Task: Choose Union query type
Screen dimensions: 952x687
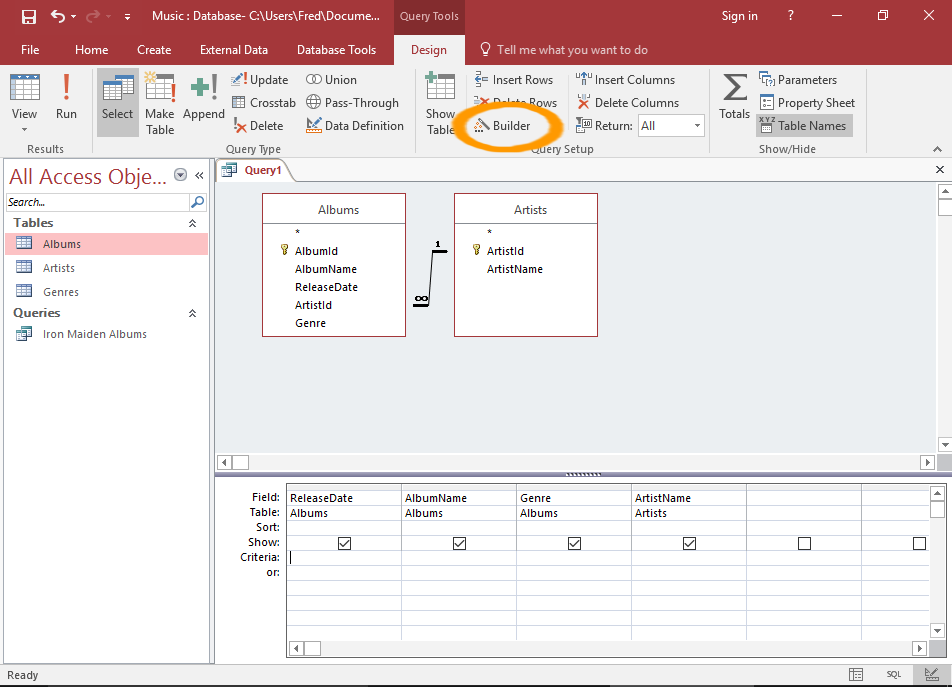Action: pyautogui.click(x=331, y=80)
